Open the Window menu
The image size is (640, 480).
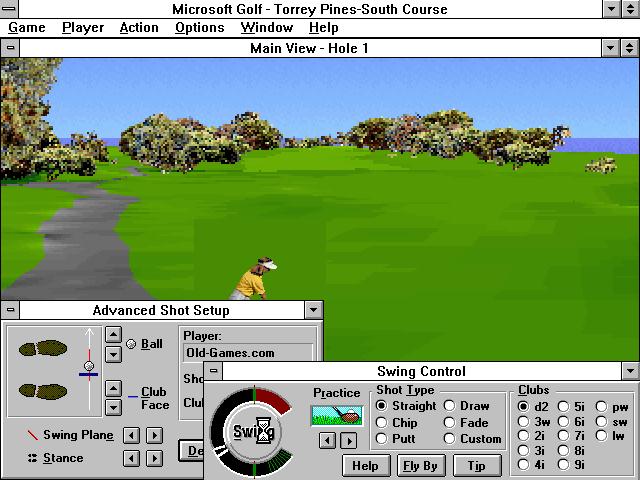[x=267, y=28]
